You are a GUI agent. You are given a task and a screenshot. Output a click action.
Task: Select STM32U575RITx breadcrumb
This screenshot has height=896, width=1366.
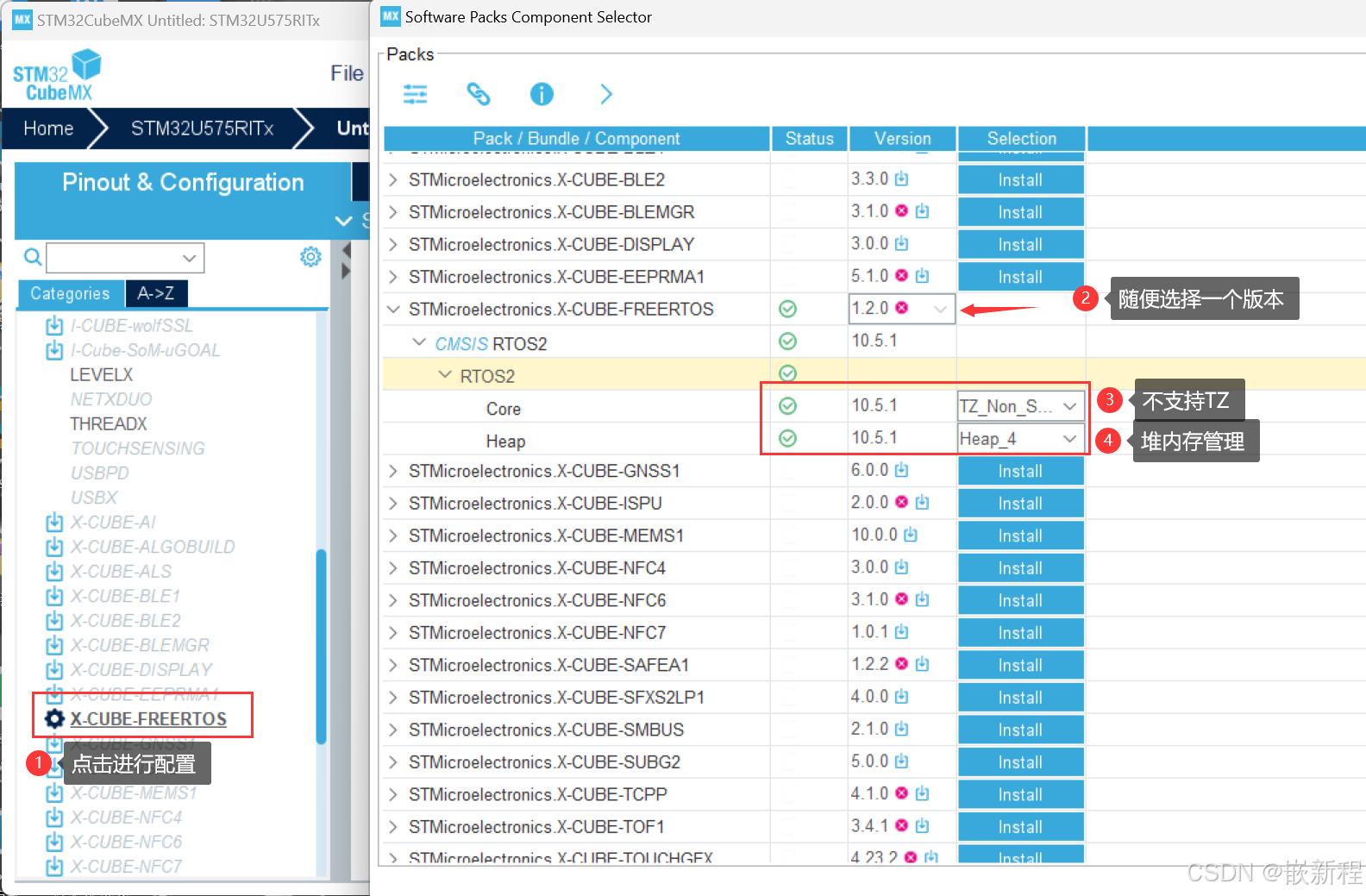(202, 128)
